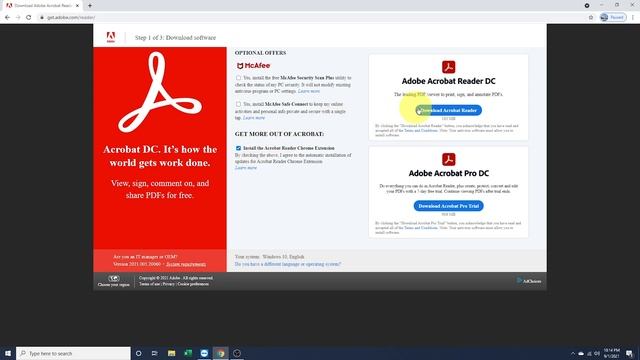Open Learn more for McAfee Security Scan
The width and height of the screenshot is (640, 360).
(309, 91)
